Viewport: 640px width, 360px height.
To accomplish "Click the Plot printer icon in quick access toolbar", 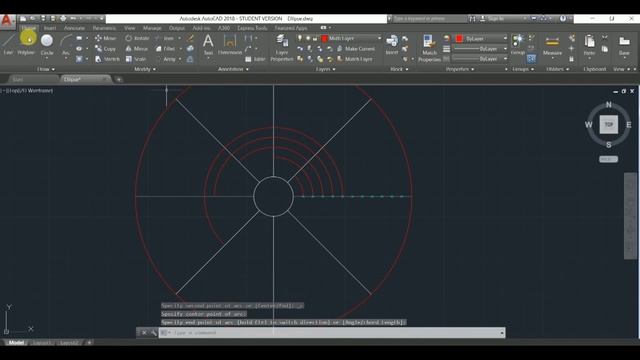I will pyautogui.click(x=63, y=18).
